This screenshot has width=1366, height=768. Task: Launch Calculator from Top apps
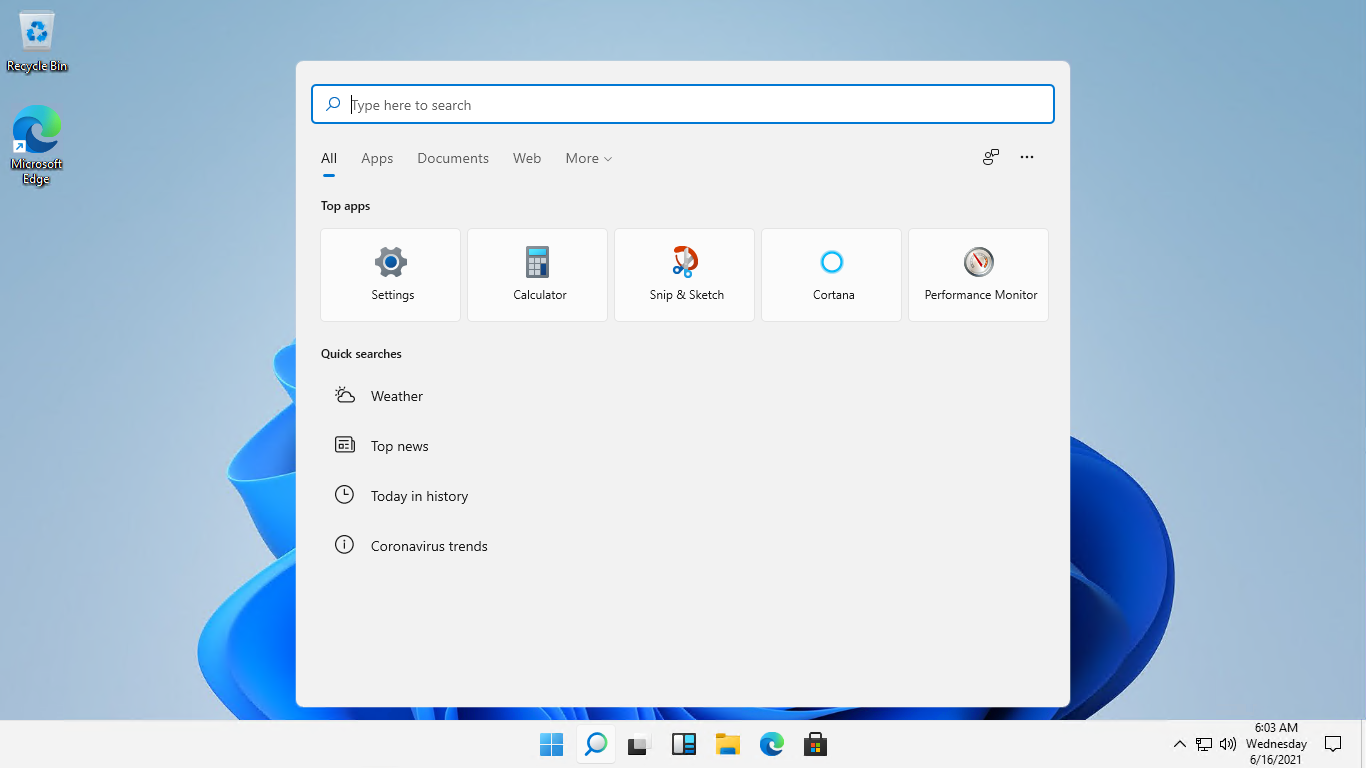click(537, 275)
